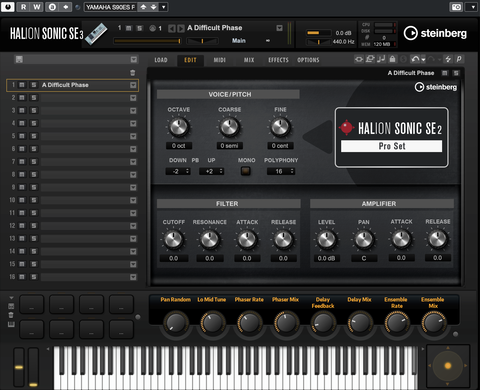Load next program with right arrow

(180, 28)
